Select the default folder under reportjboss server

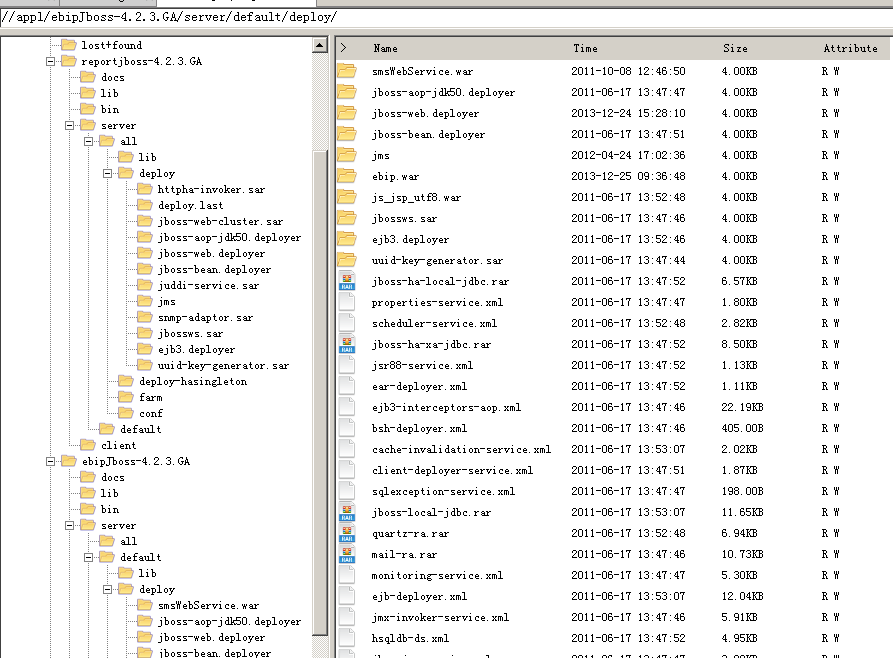141,429
